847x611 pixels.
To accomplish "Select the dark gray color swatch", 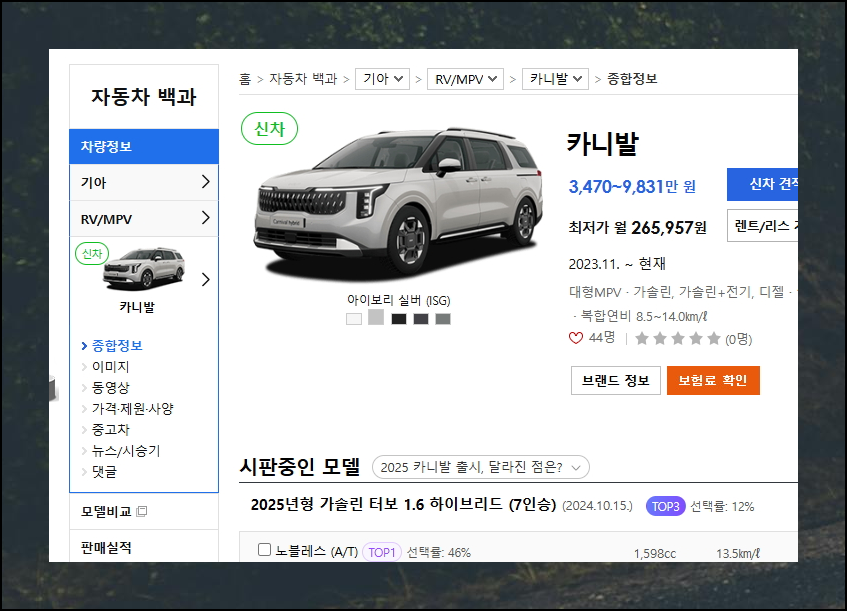I will pyautogui.click(x=421, y=319).
